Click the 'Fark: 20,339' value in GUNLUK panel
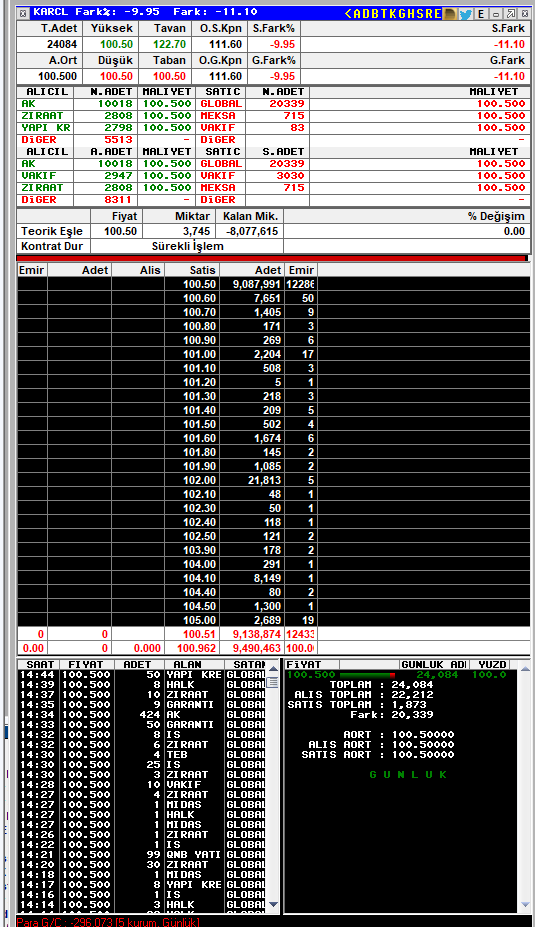The height and width of the screenshot is (927, 535). pos(391,715)
